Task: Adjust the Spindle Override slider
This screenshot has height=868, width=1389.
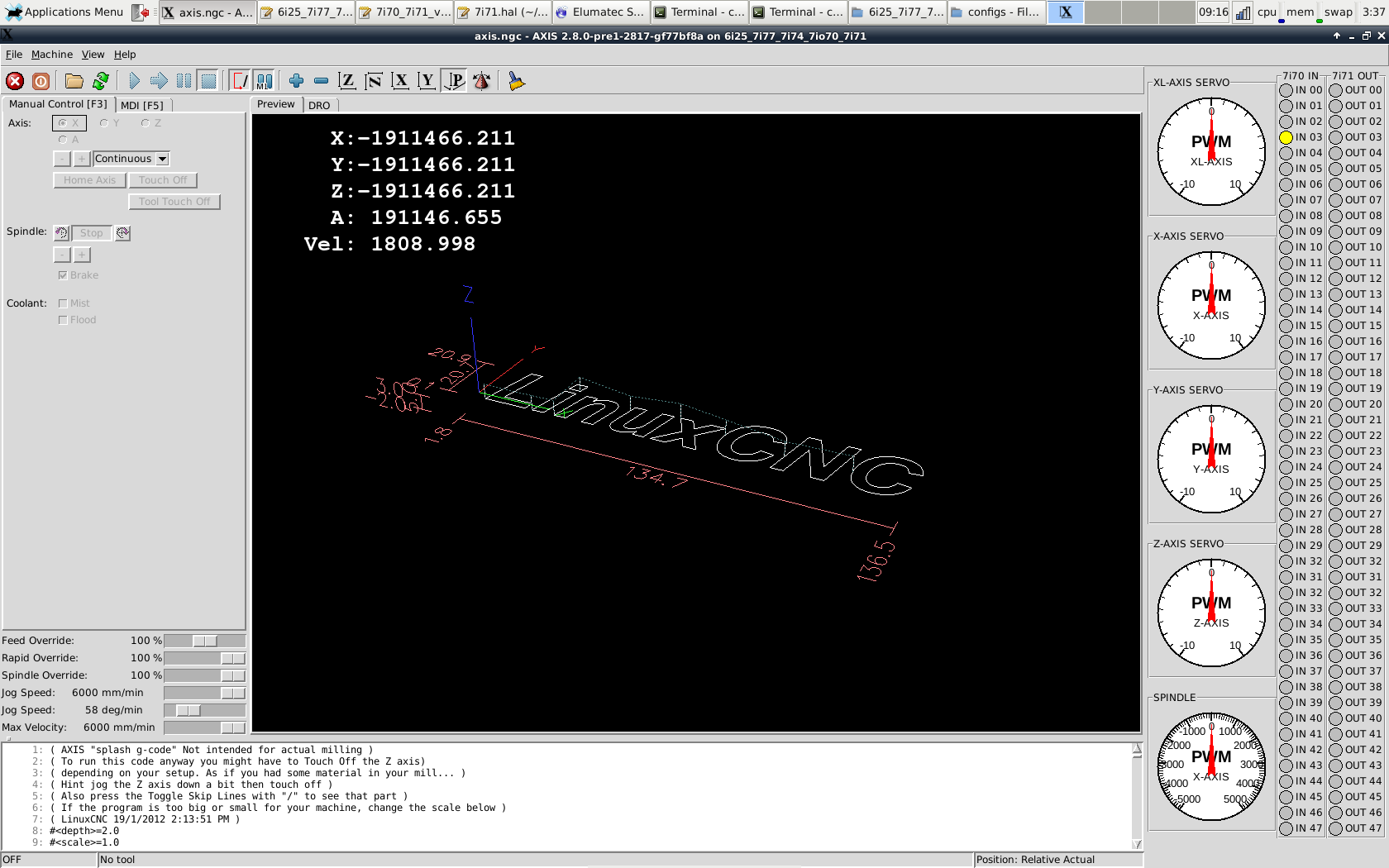Action: click(x=205, y=675)
